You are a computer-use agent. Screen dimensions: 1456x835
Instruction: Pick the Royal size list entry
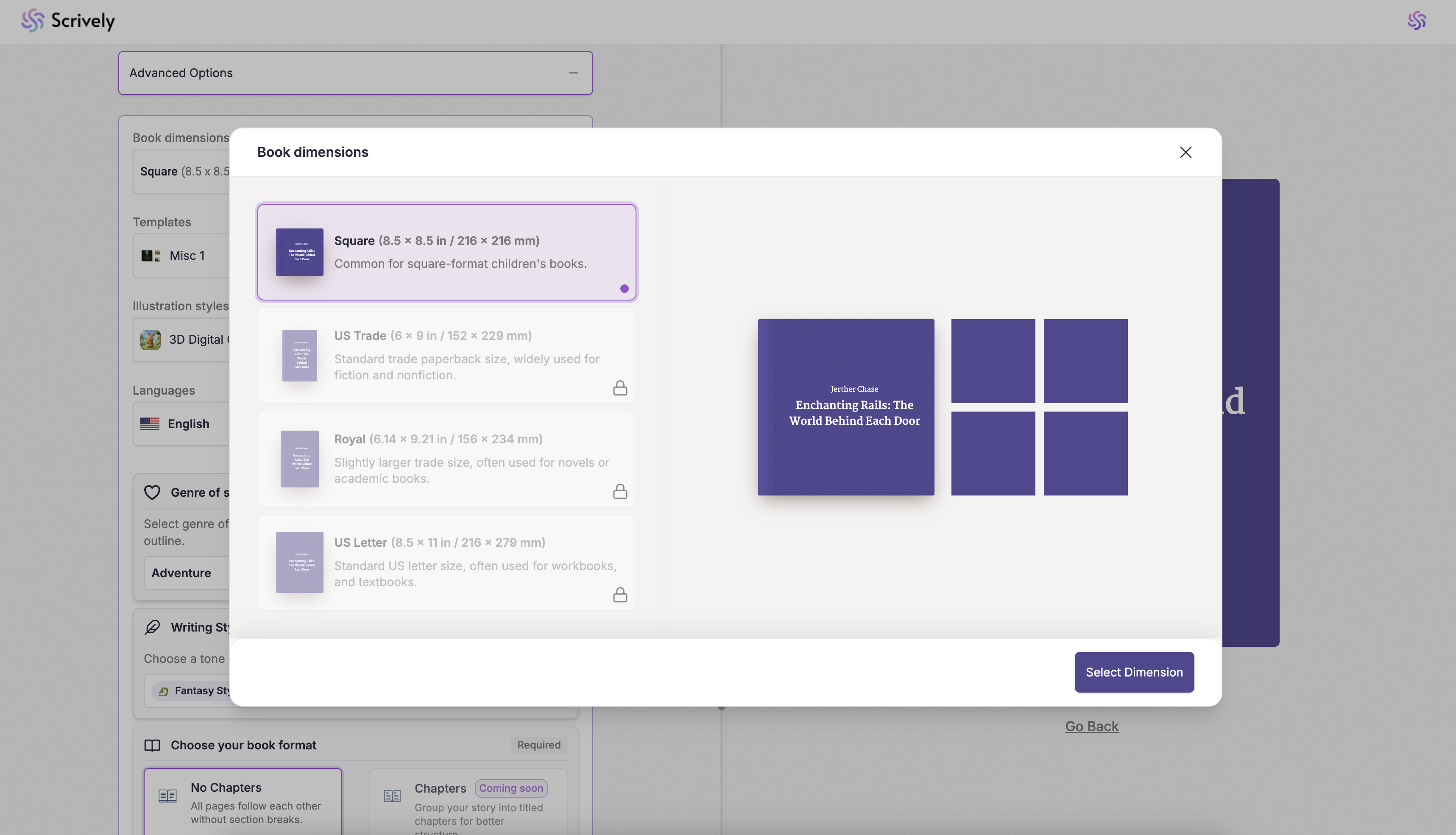tap(446, 458)
